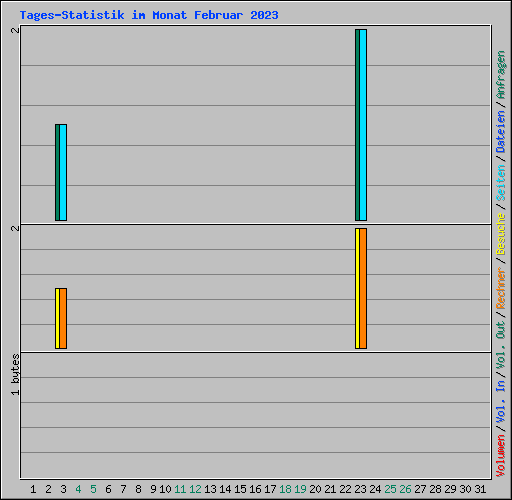Click the yellow Besuche bar on day 3
This screenshot has height=500, width=512.
pos(57,319)
